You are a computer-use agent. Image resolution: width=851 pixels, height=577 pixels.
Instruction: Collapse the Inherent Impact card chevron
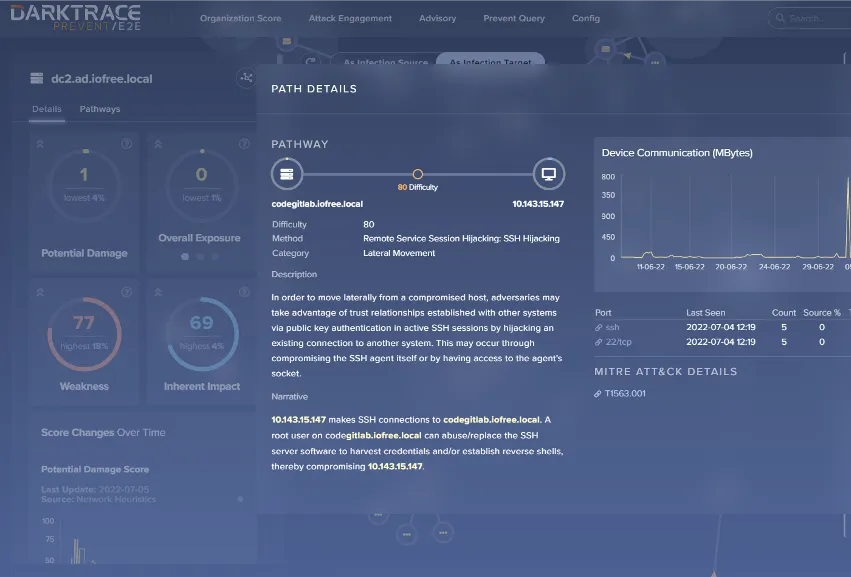(158, 292)
